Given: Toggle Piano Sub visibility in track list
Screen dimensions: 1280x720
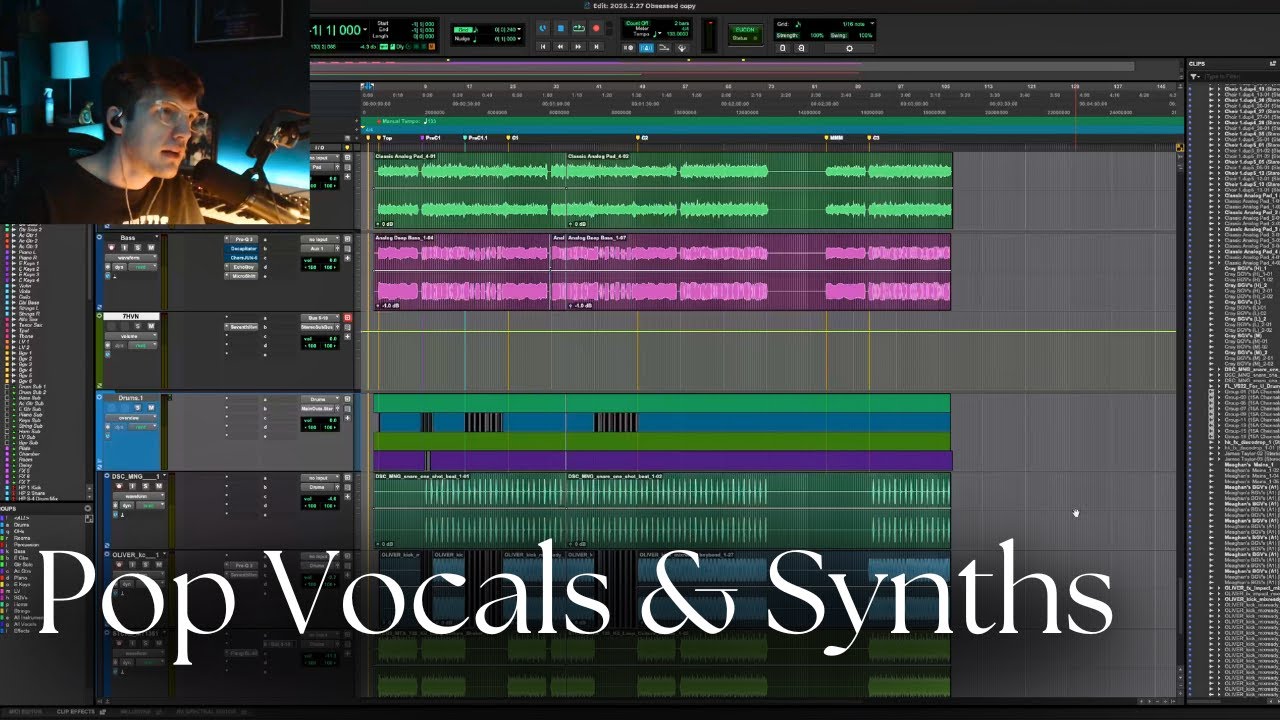Looking at the screenshot, I should [x=6, y=415].
